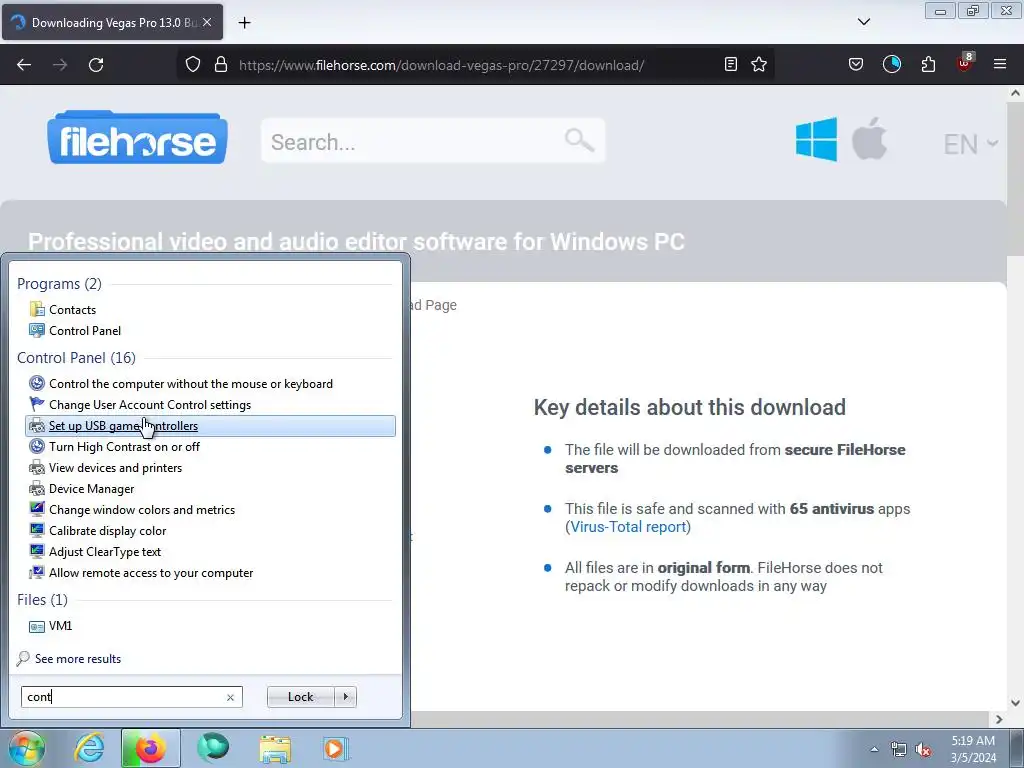The height and width of the screenshot is (768, 1024).
Task: Go back with the browser back arrow
Action: pyautogui.click(x=24, y=65)
